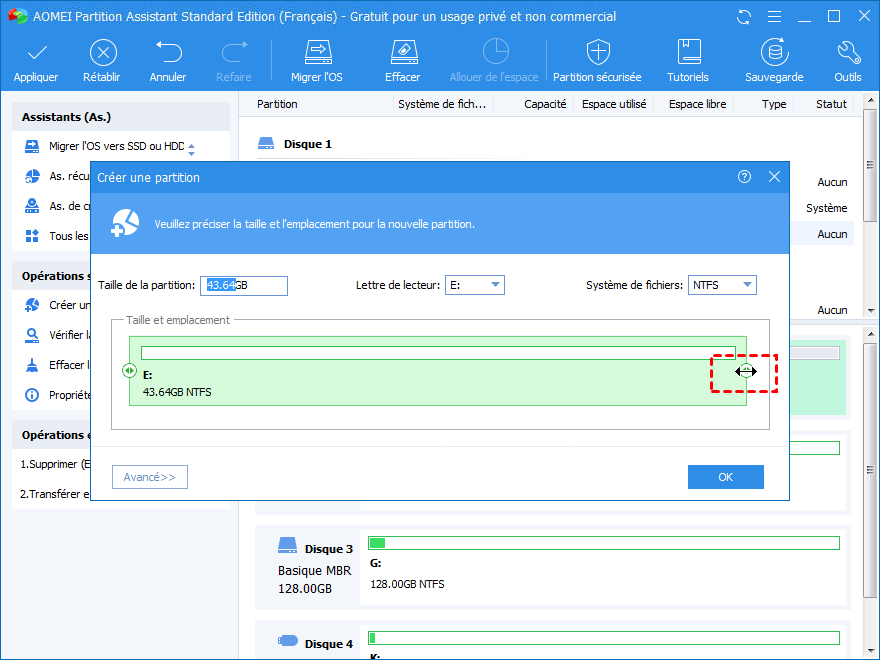Click the Effacer sidebar broom icon
Viewport: 880px width, 660px height.
click(x=32, y=365)
